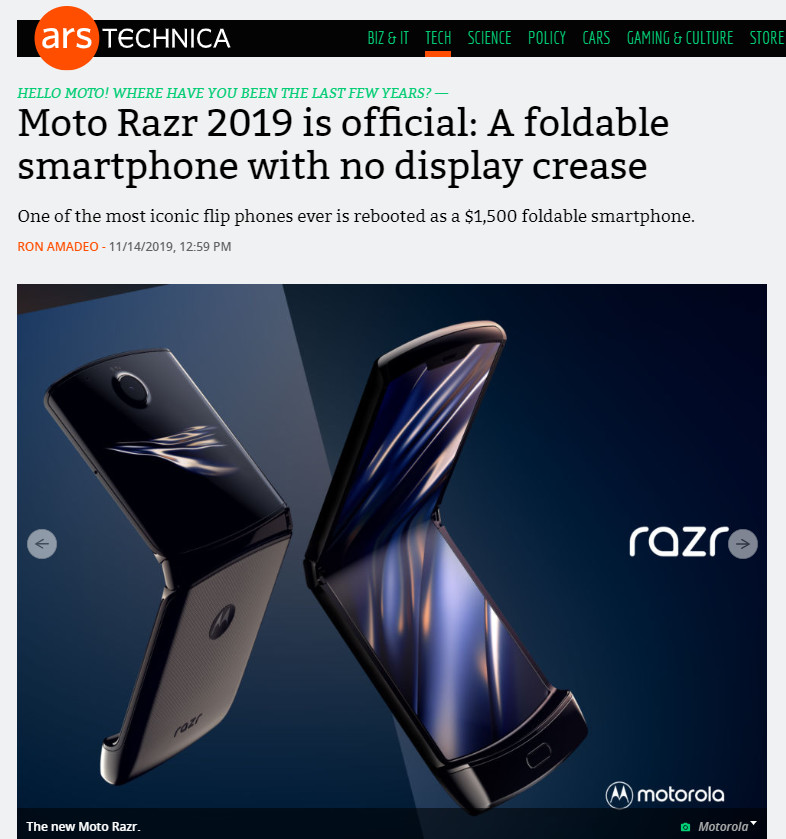
Task: Click the article headline about Moto Razr
Action: pos(343,144)
